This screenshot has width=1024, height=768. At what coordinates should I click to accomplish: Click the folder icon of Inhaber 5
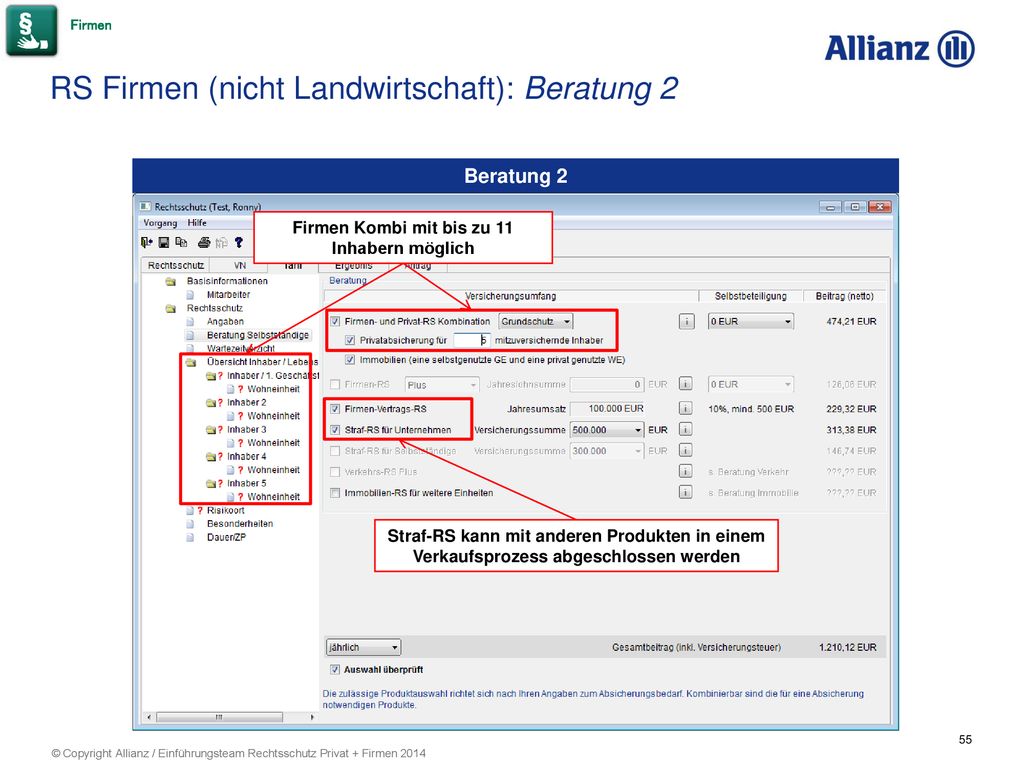click(x=210, y=484)
